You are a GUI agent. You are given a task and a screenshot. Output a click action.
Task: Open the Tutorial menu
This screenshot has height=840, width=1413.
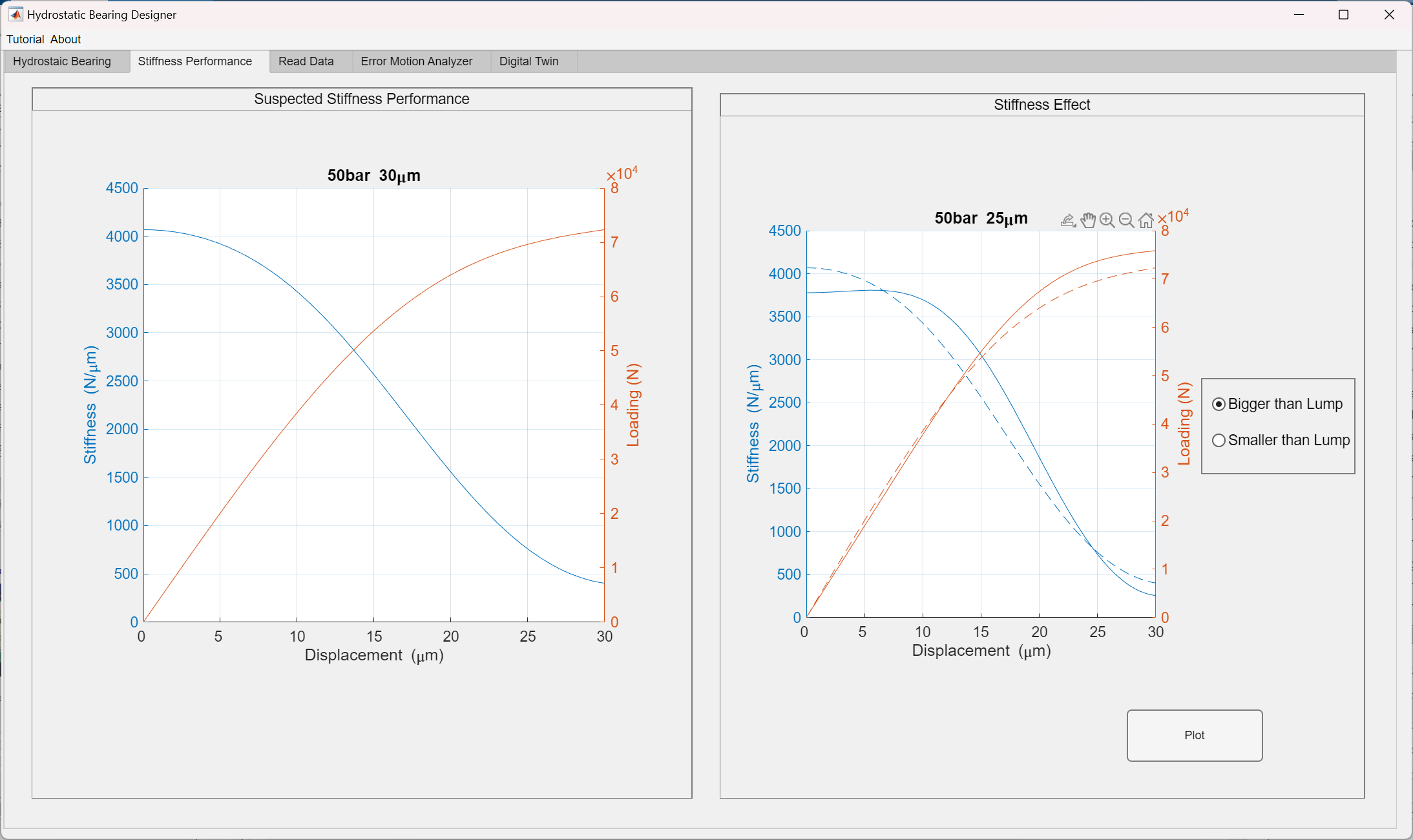tap(25, 39)
